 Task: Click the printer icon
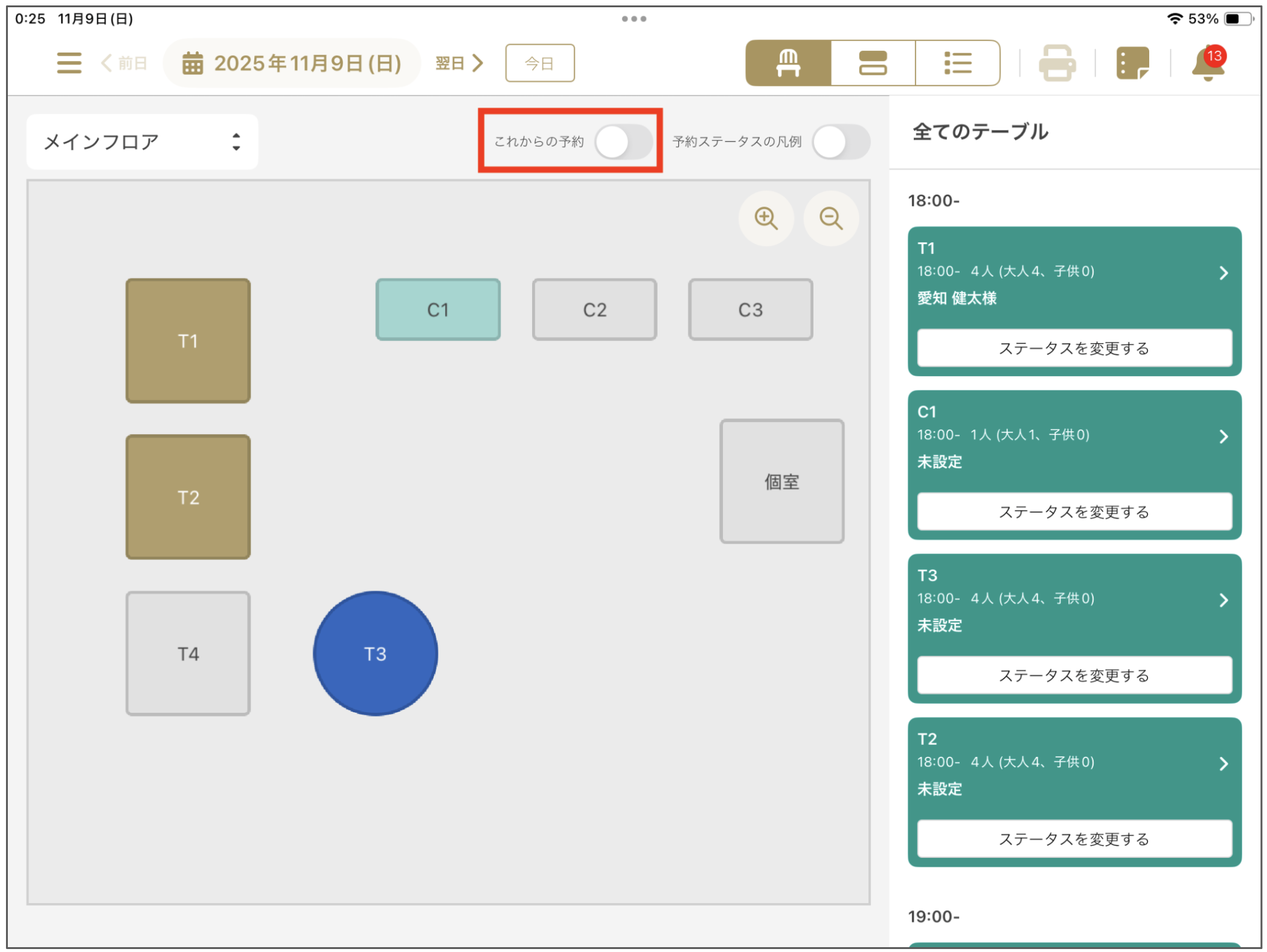point(1057,63)
